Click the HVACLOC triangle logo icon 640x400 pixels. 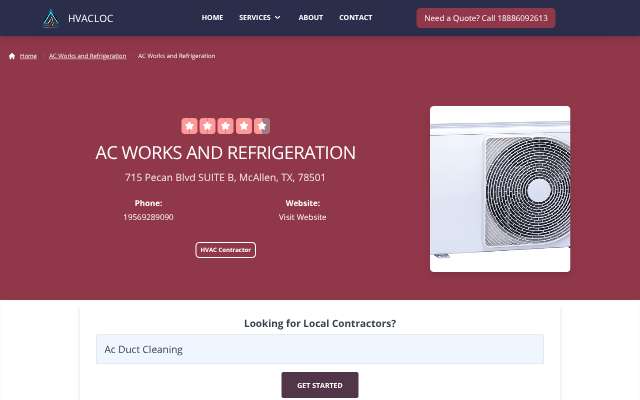click(51, 18)
